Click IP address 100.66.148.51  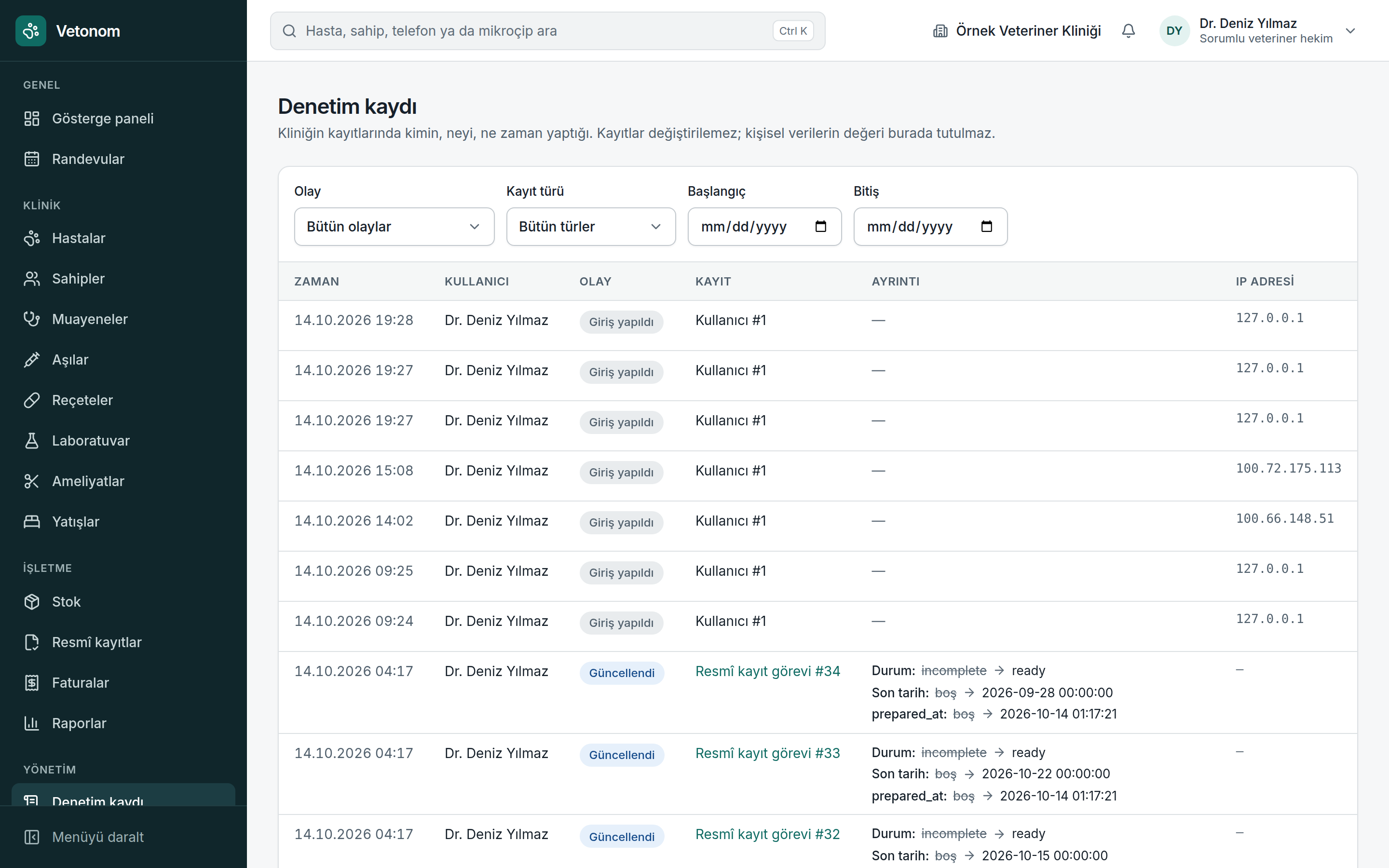point(1284,518)
